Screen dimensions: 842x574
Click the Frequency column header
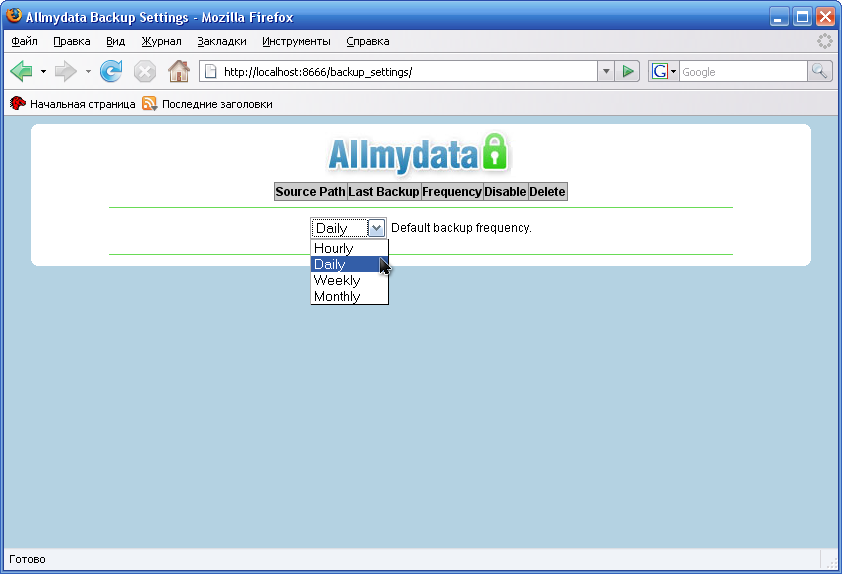[x=452, y=192]
